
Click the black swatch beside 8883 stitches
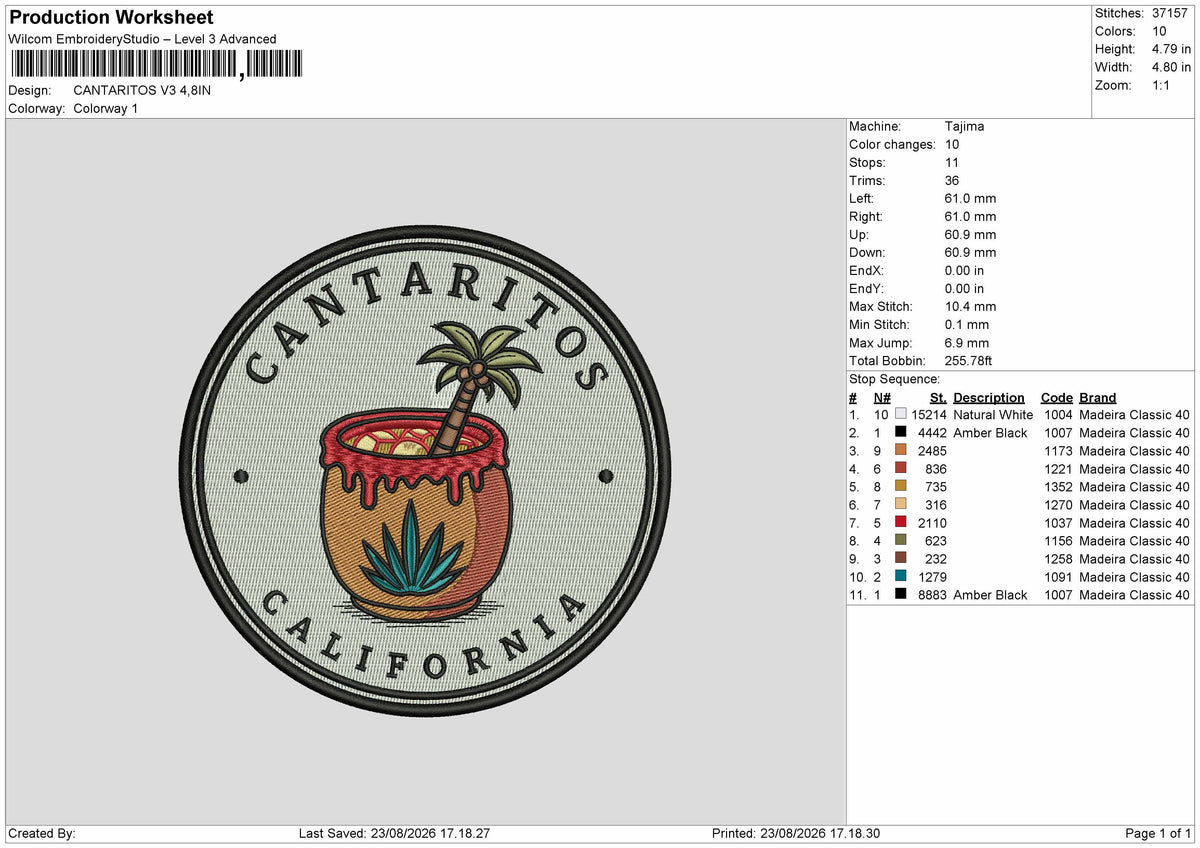coord(900,594)
